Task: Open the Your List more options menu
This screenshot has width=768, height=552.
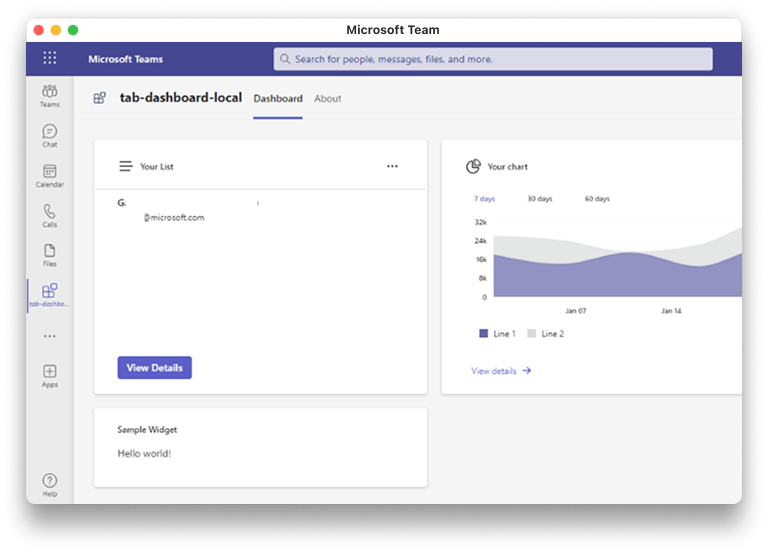Action: (x=392, y=166)
